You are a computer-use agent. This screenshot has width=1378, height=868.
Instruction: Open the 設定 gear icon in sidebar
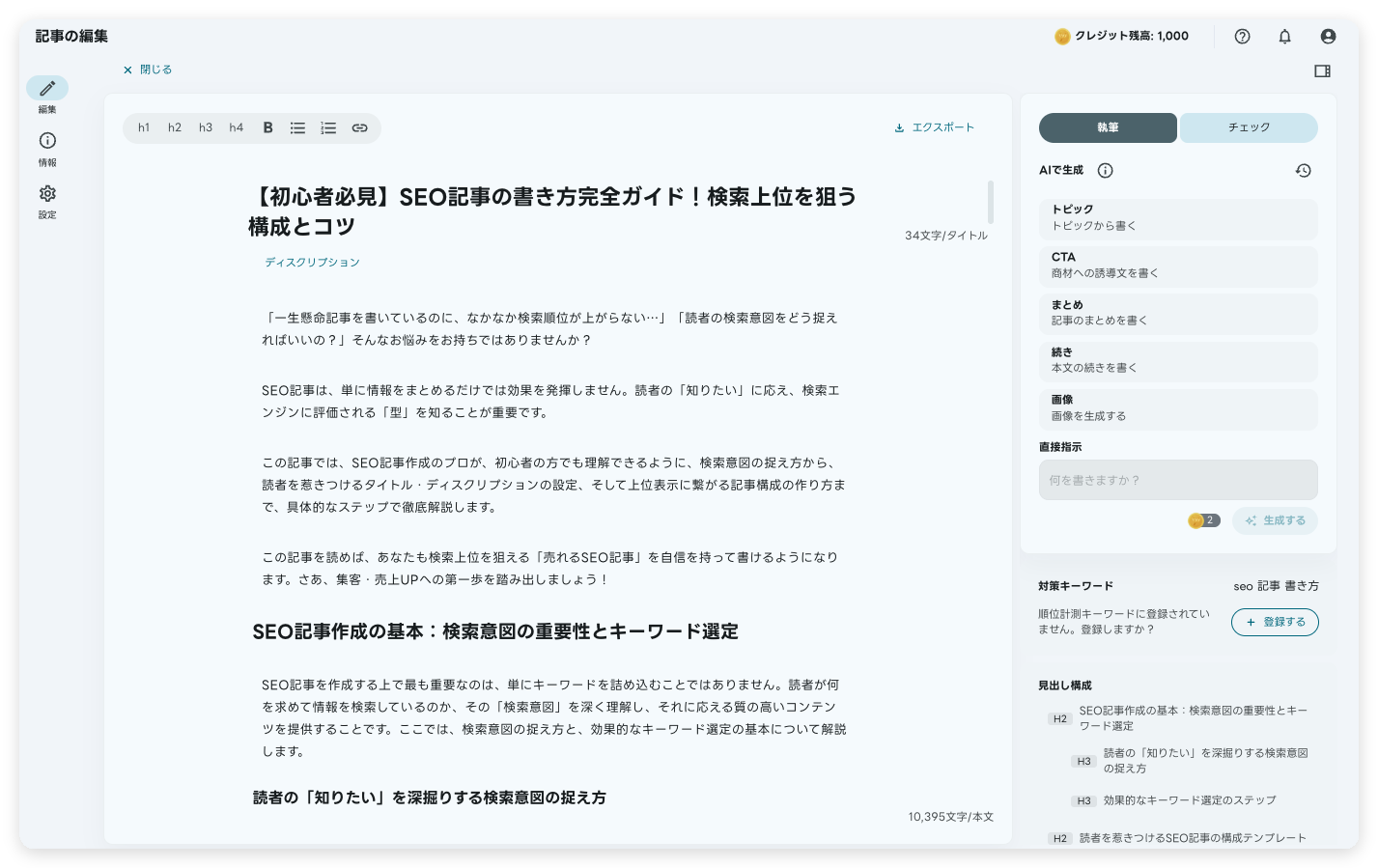[x=47, y=193]
